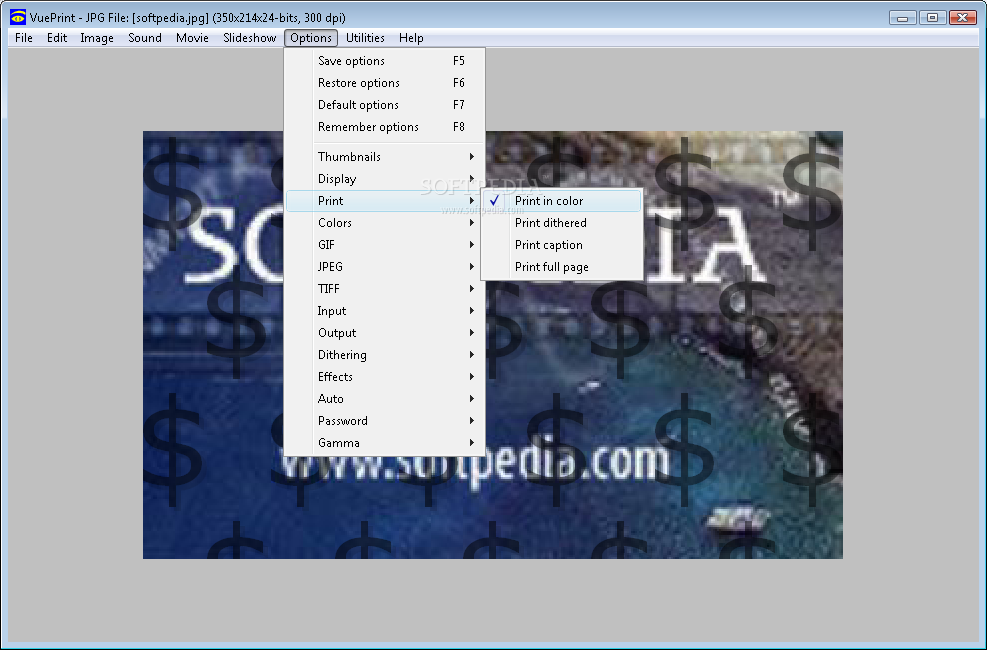Viewport: 987px width, 650px height.
Task: Click the VuePrint eye icon in title bar
Action: (18, 17)
